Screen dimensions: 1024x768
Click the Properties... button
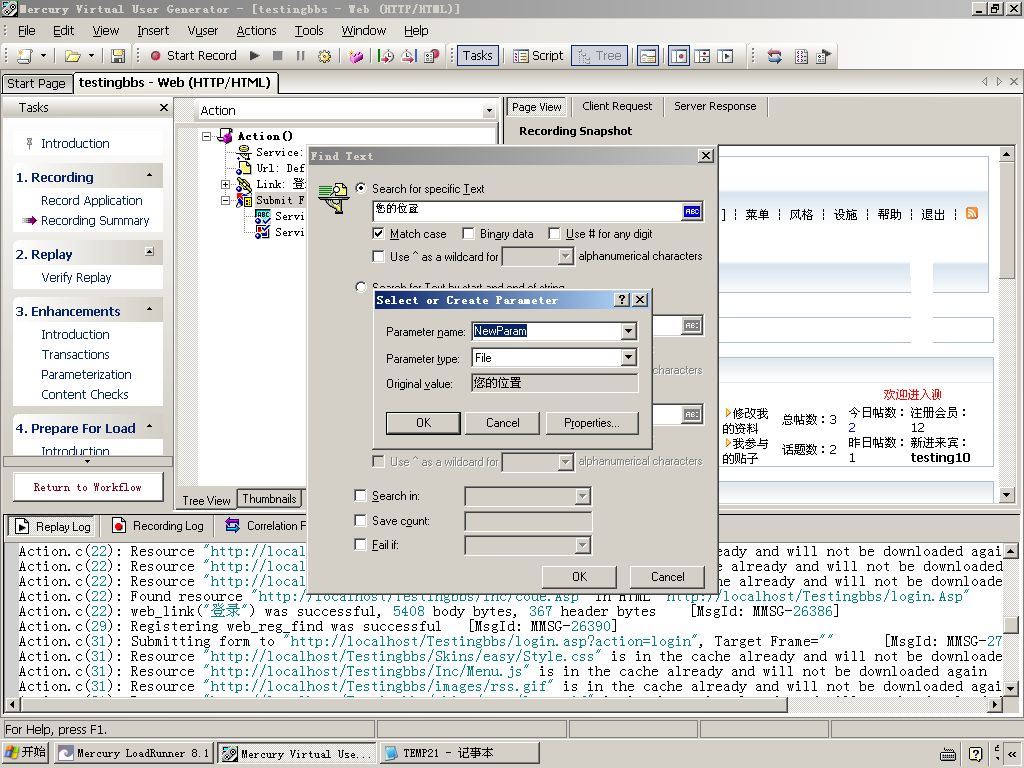[x=592, y=423]
